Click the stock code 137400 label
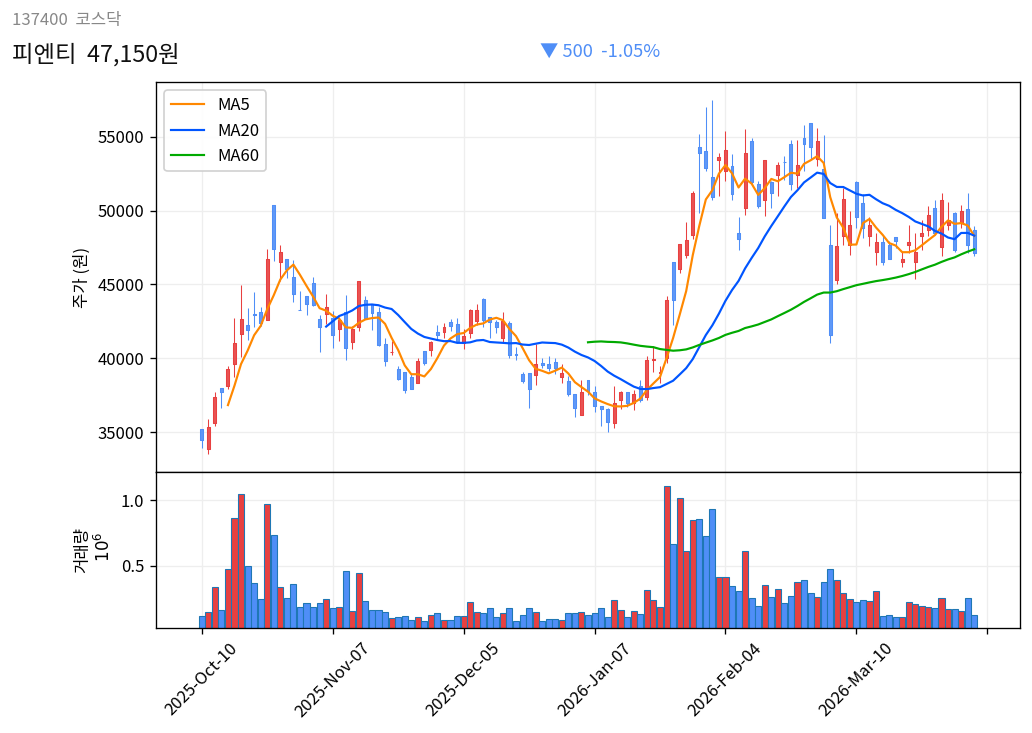This screenshot has height=733, width=1032. tap(40, 17)
